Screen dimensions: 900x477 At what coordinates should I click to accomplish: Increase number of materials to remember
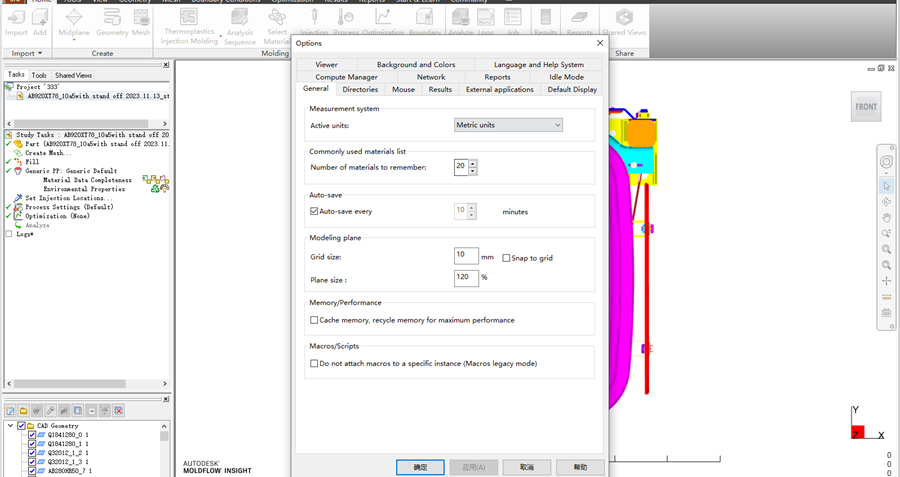click(472, 164)
